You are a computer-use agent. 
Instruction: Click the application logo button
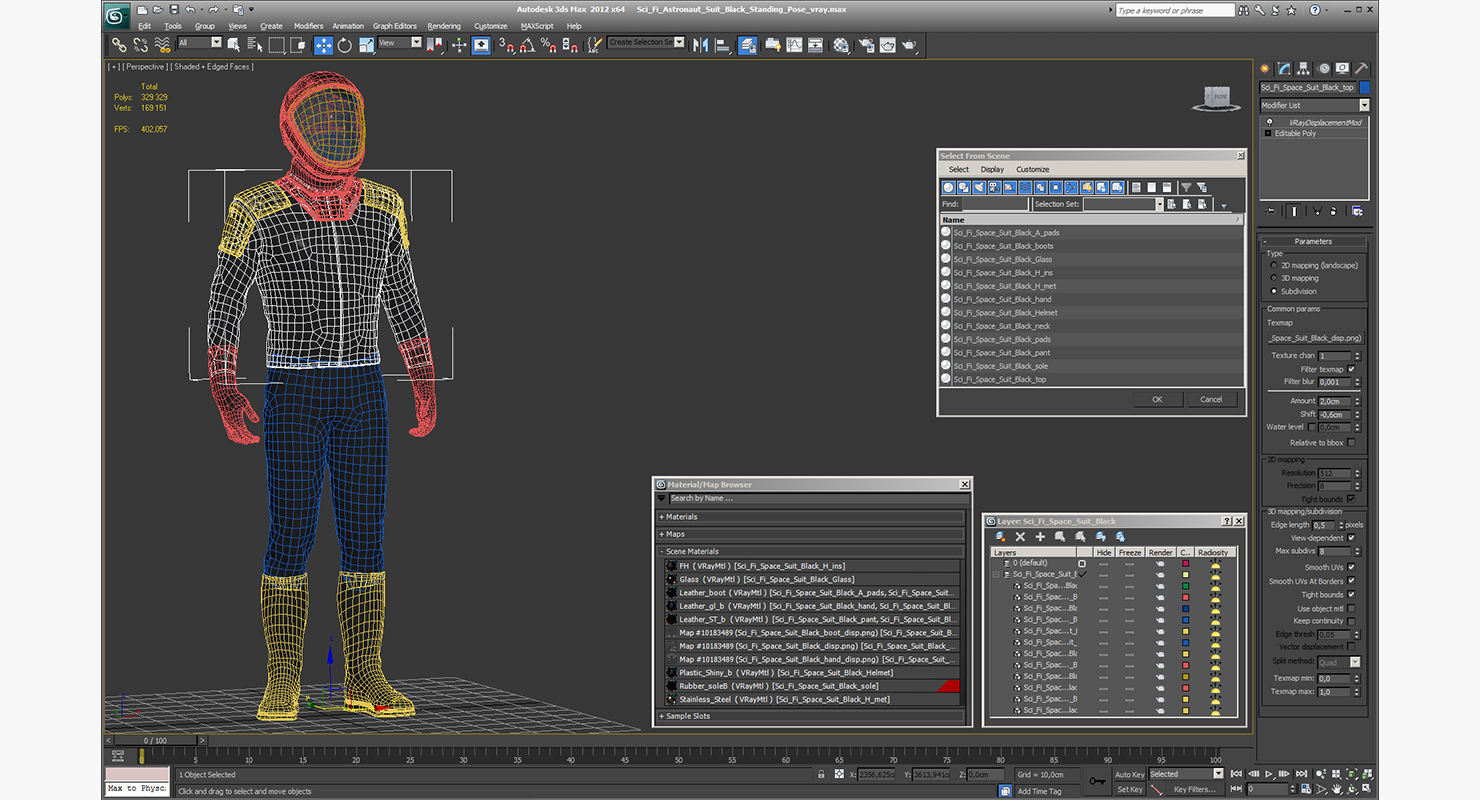tap(117, 14)
